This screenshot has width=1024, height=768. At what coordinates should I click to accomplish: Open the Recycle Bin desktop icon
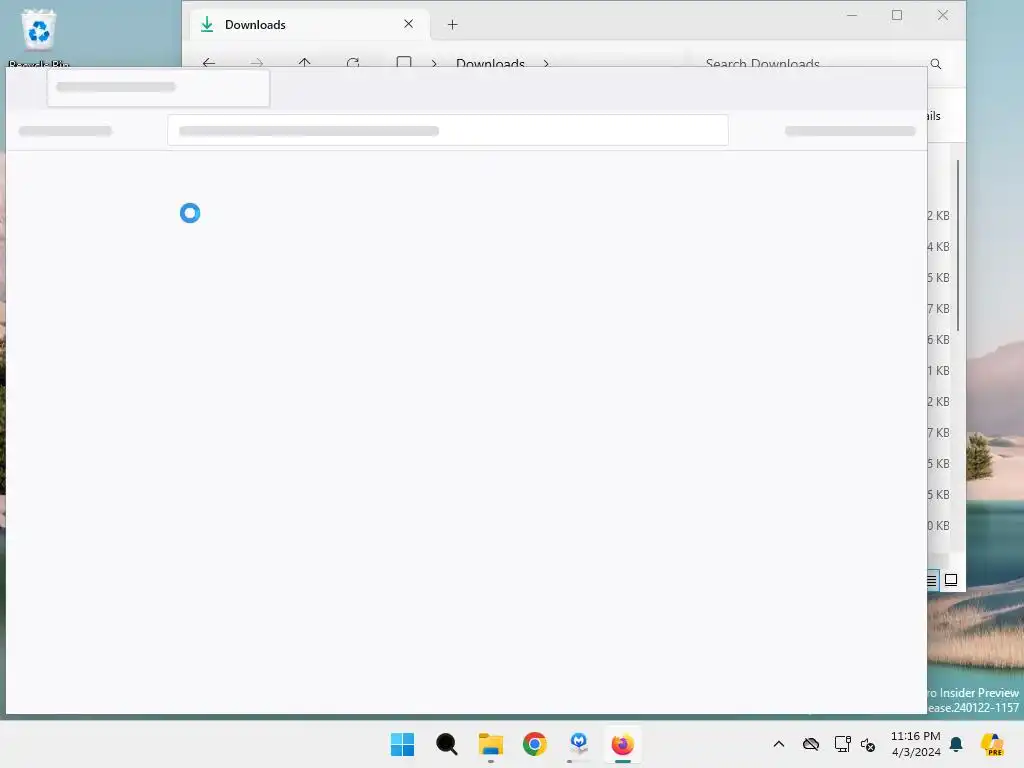pos(39,36)
